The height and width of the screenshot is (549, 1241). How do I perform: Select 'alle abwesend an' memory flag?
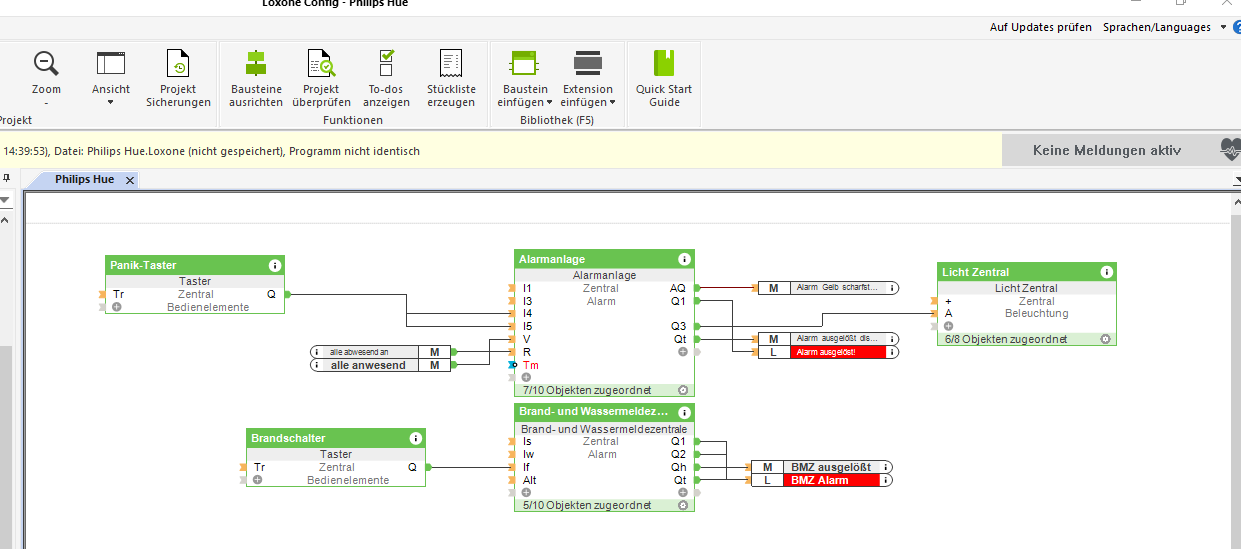tap(380, 352)
